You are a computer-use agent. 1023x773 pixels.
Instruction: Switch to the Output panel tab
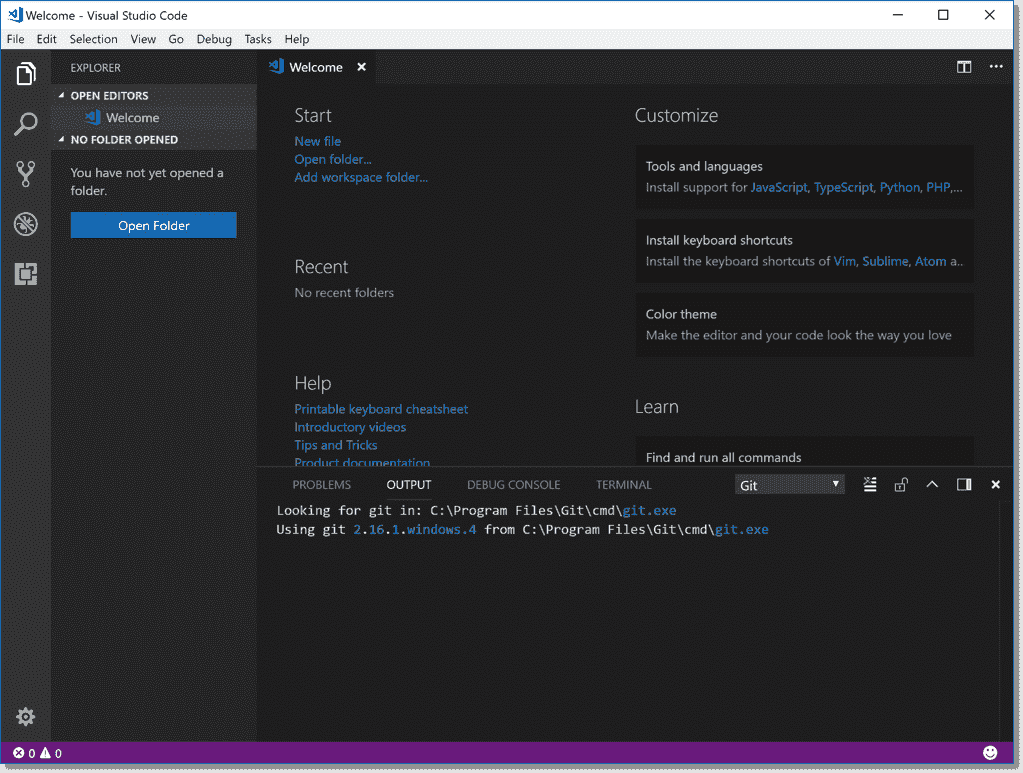(x=408, y=485)
